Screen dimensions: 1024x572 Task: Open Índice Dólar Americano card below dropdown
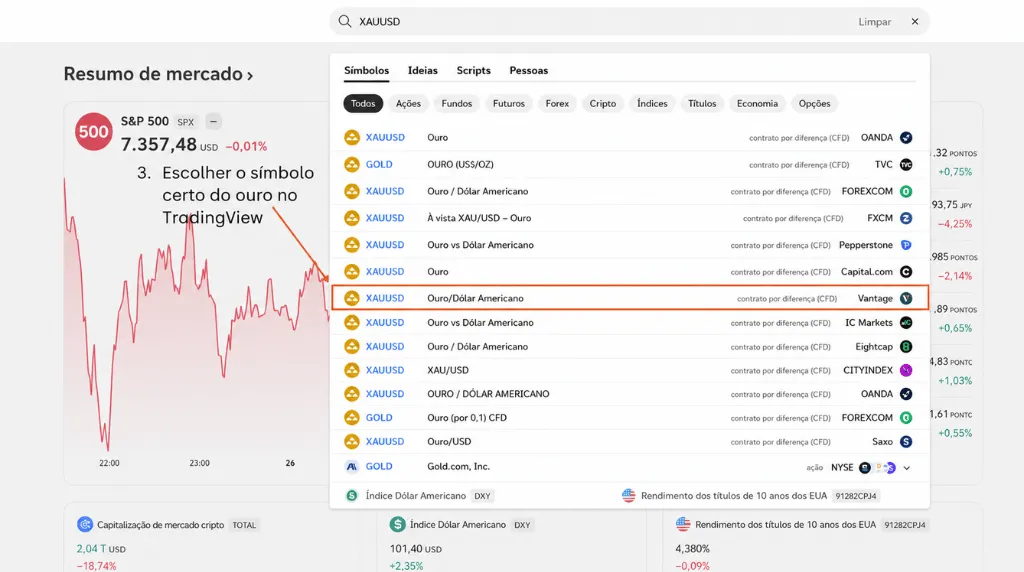pos(462,525)
